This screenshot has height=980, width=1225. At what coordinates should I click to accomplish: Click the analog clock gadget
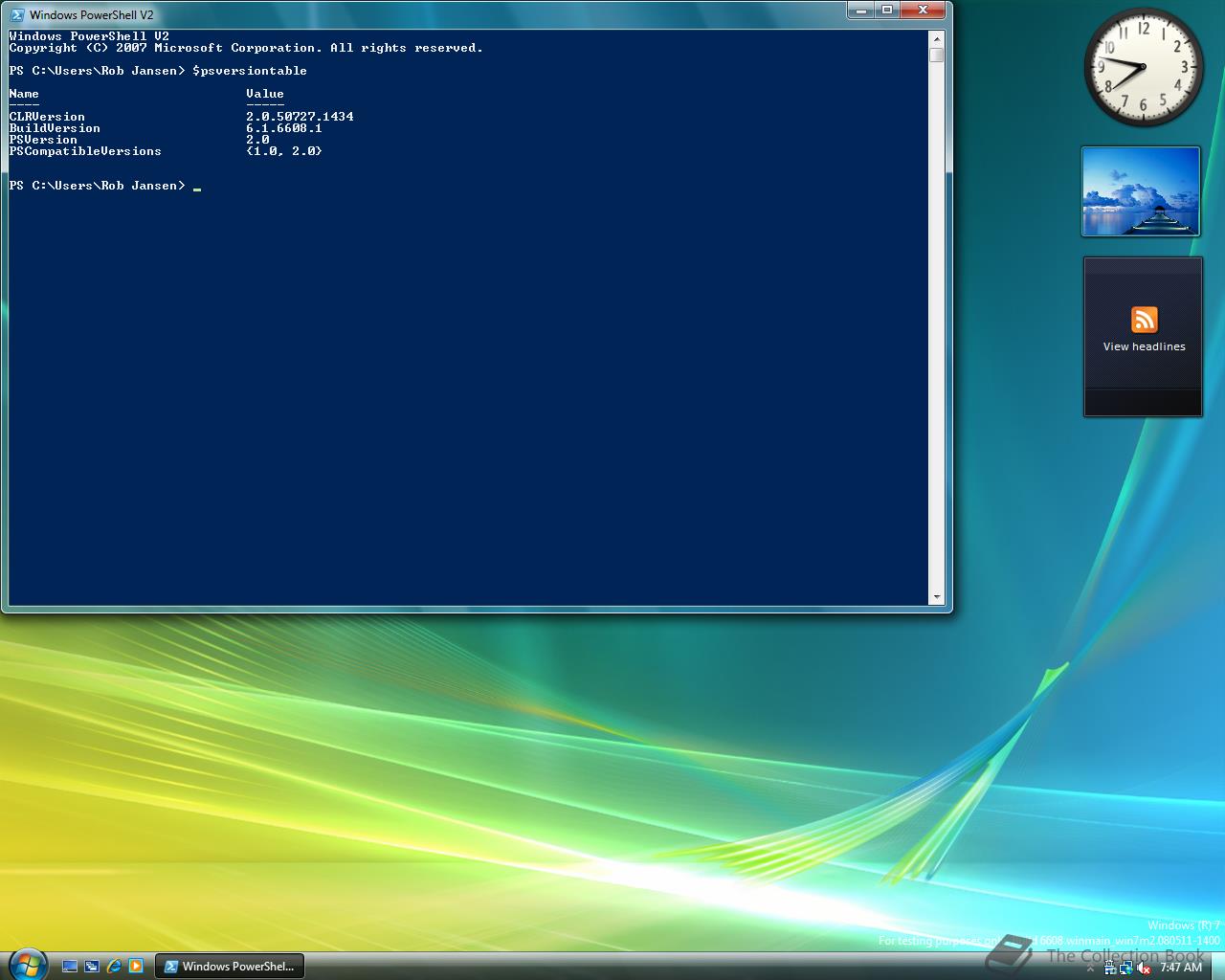(x=1144, y=67)
